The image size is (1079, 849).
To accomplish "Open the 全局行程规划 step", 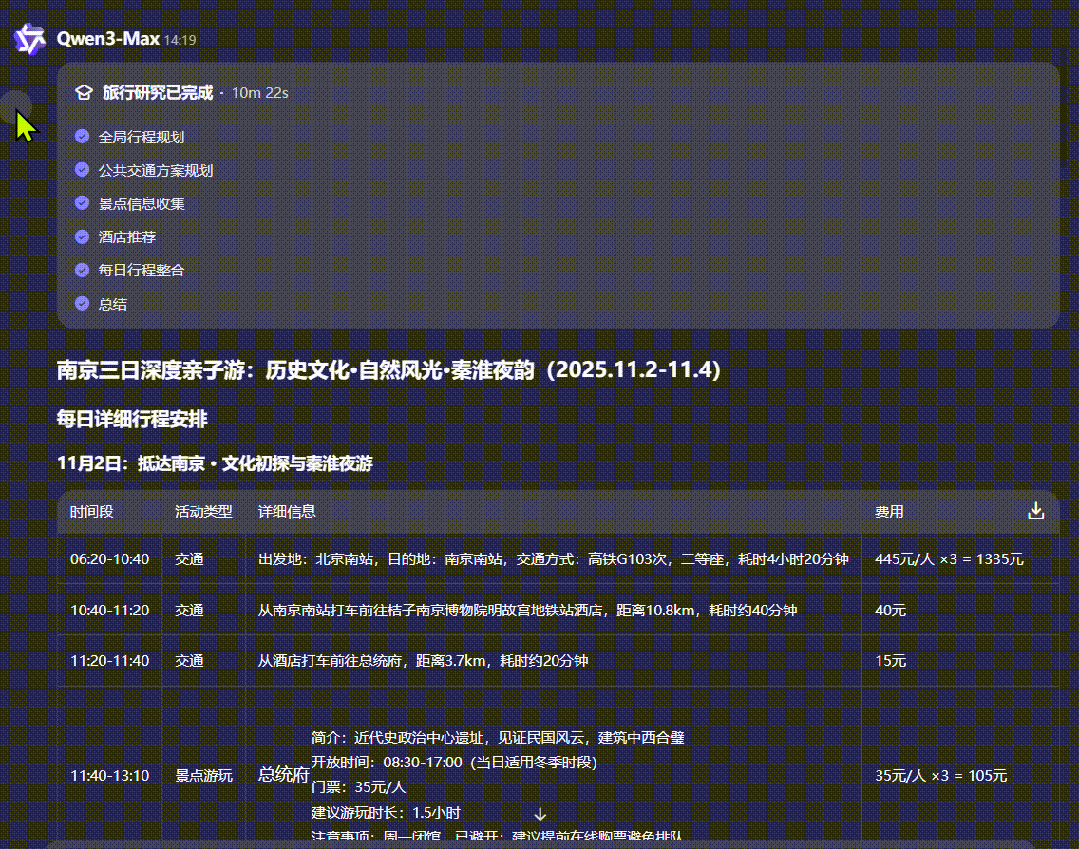I will 141,137.
